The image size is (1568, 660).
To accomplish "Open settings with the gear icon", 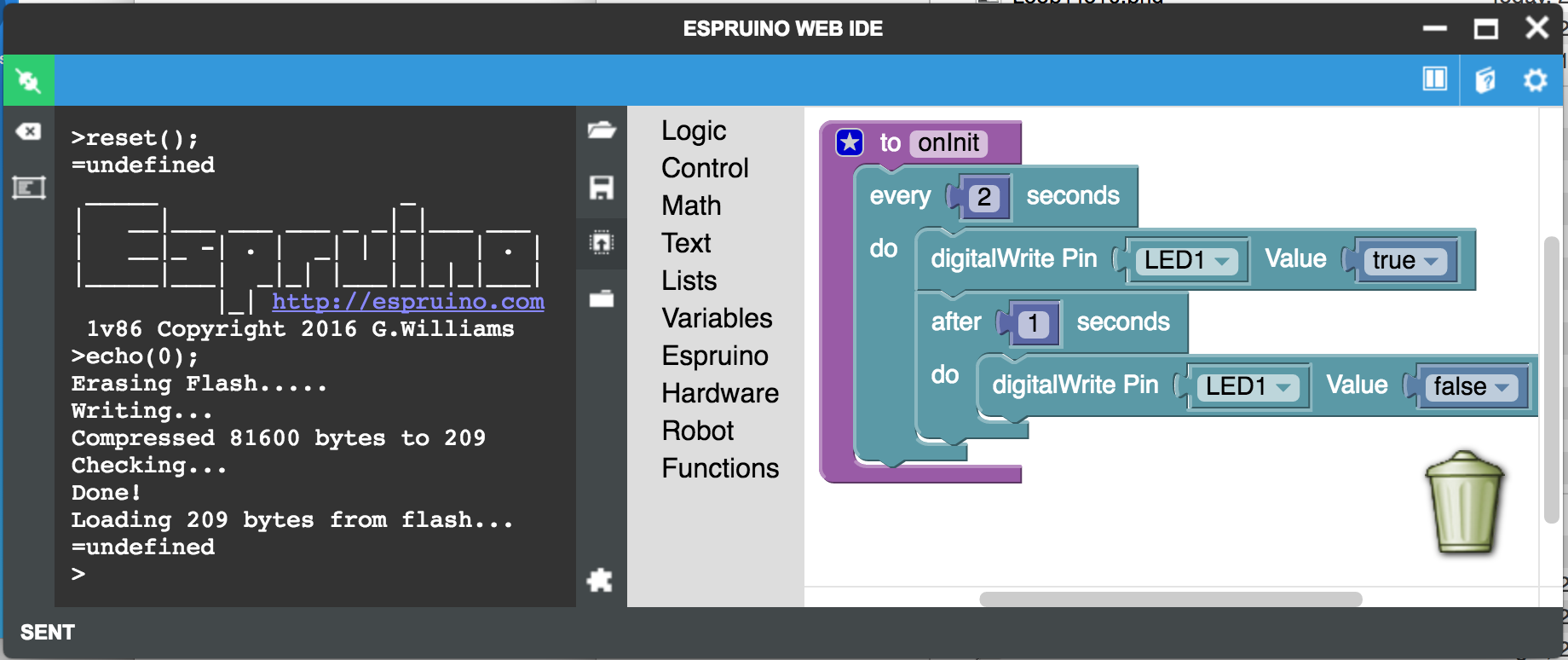I will pos(1536,80).
